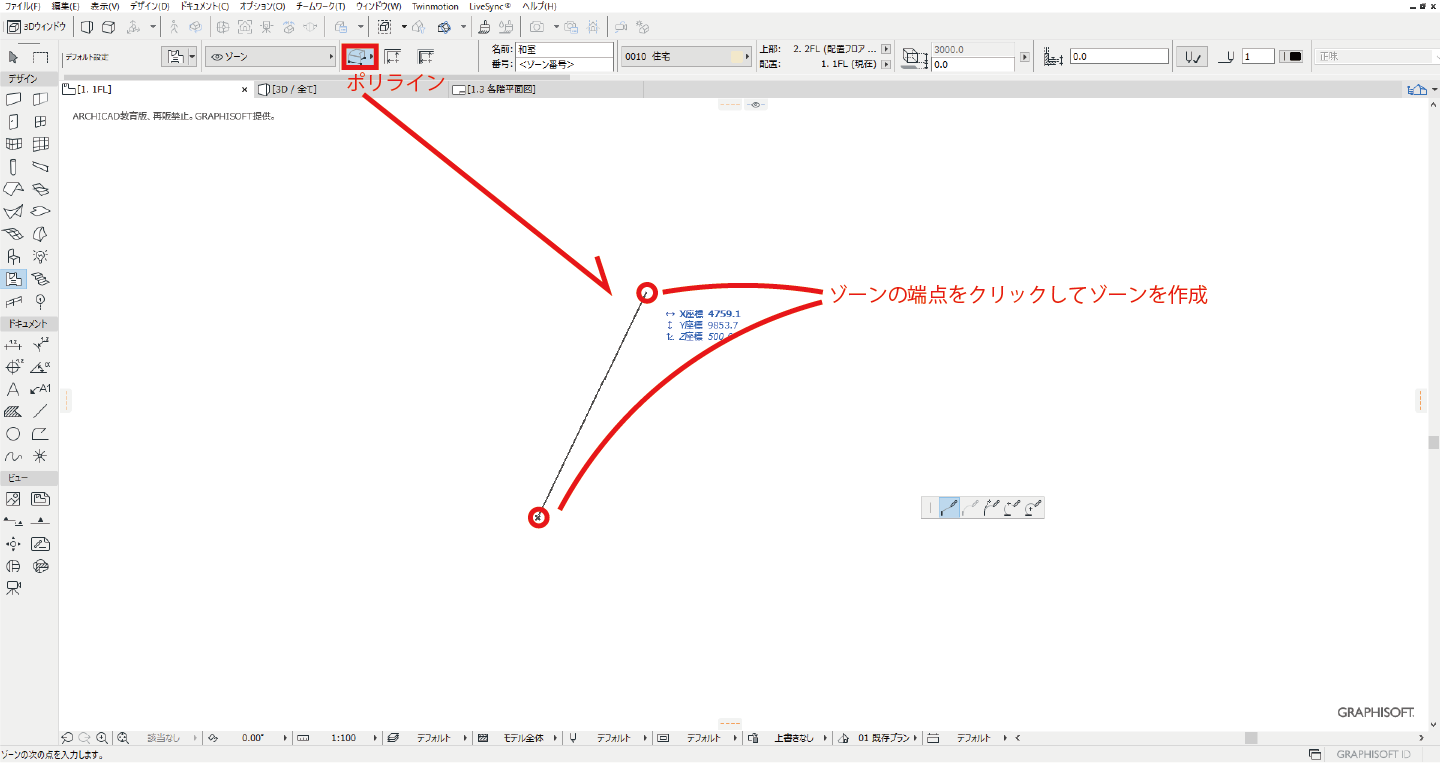Select the Camera tool in toolbox
1441x763 pixels.
click(13, 589)
